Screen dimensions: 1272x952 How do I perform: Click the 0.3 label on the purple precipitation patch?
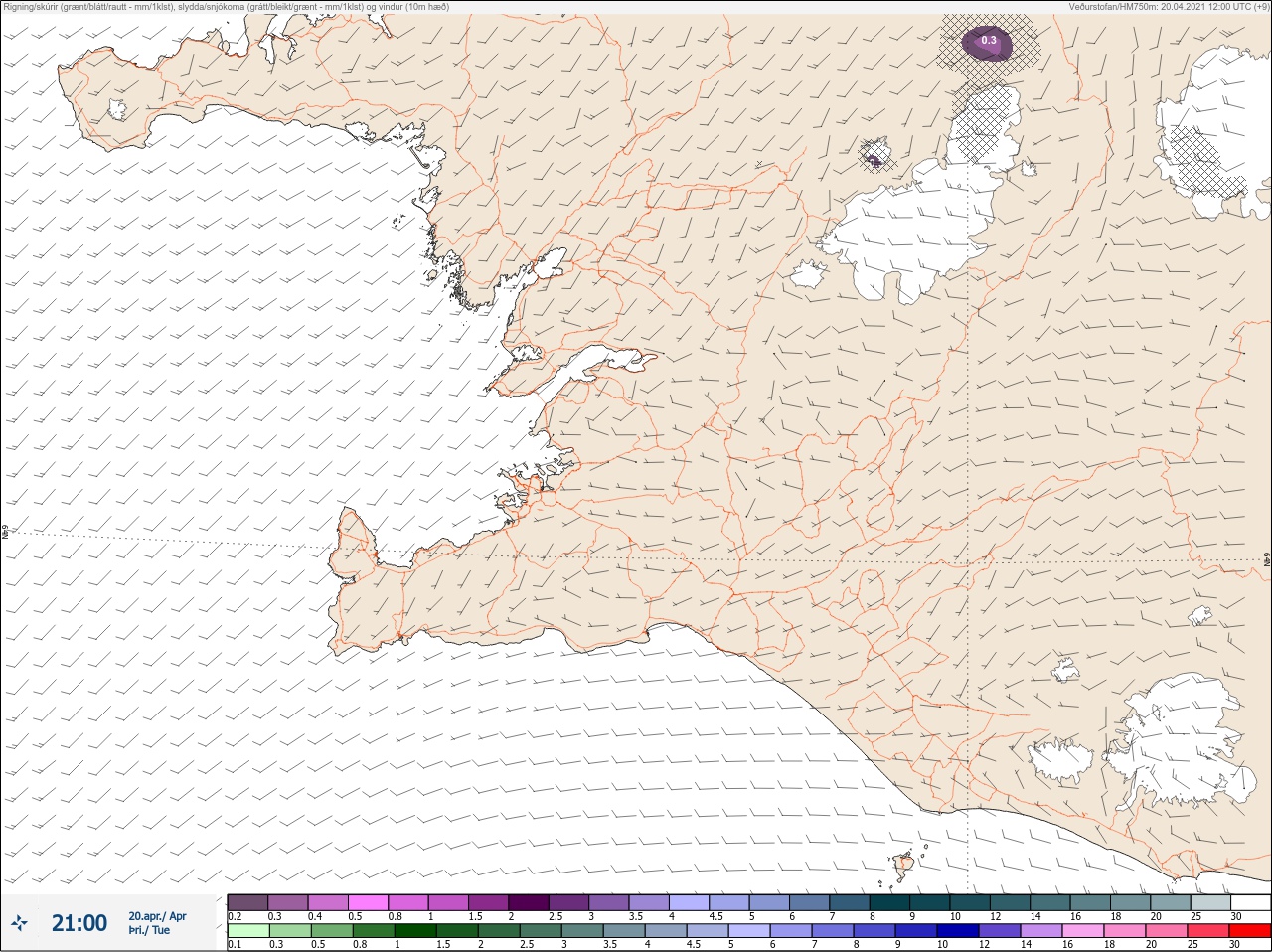(x=989, y=40)
